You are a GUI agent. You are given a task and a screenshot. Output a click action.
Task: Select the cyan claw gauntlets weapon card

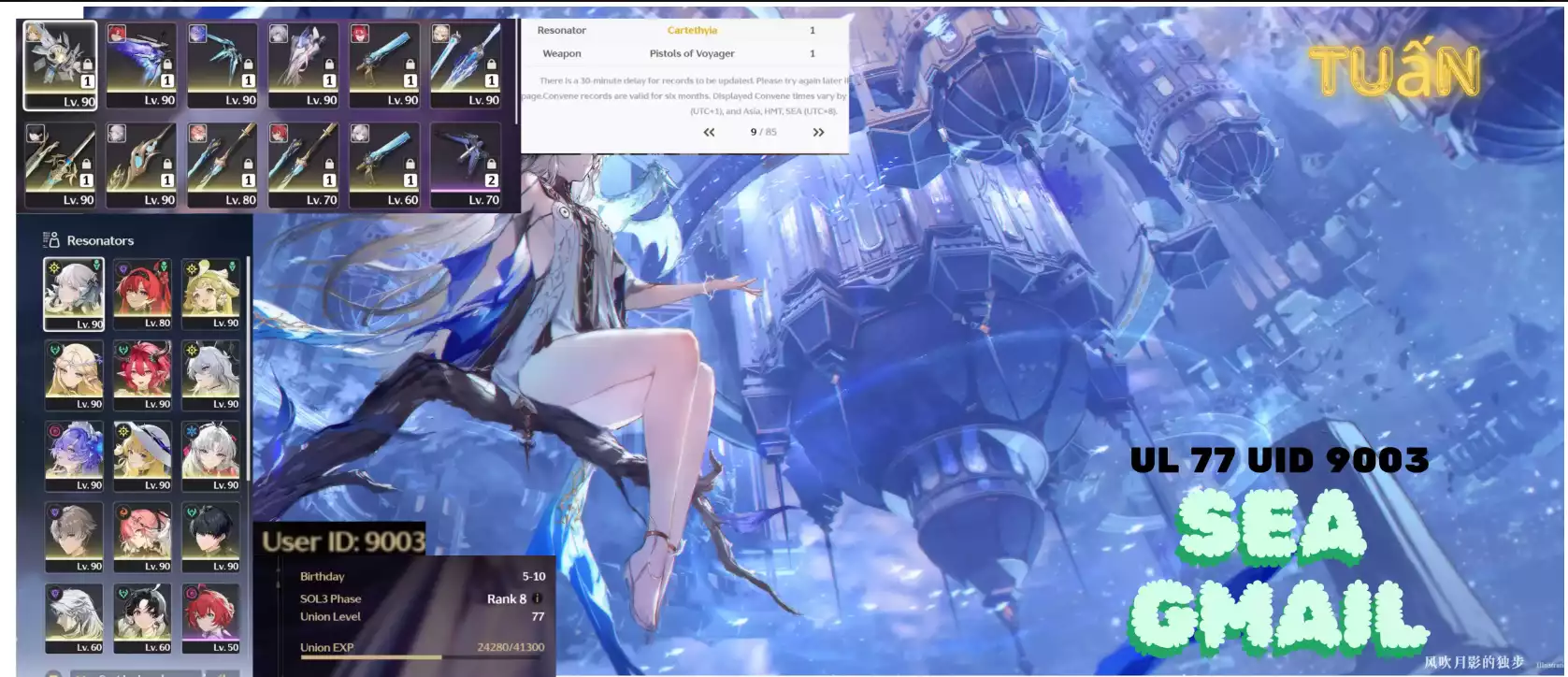[223, 65]
